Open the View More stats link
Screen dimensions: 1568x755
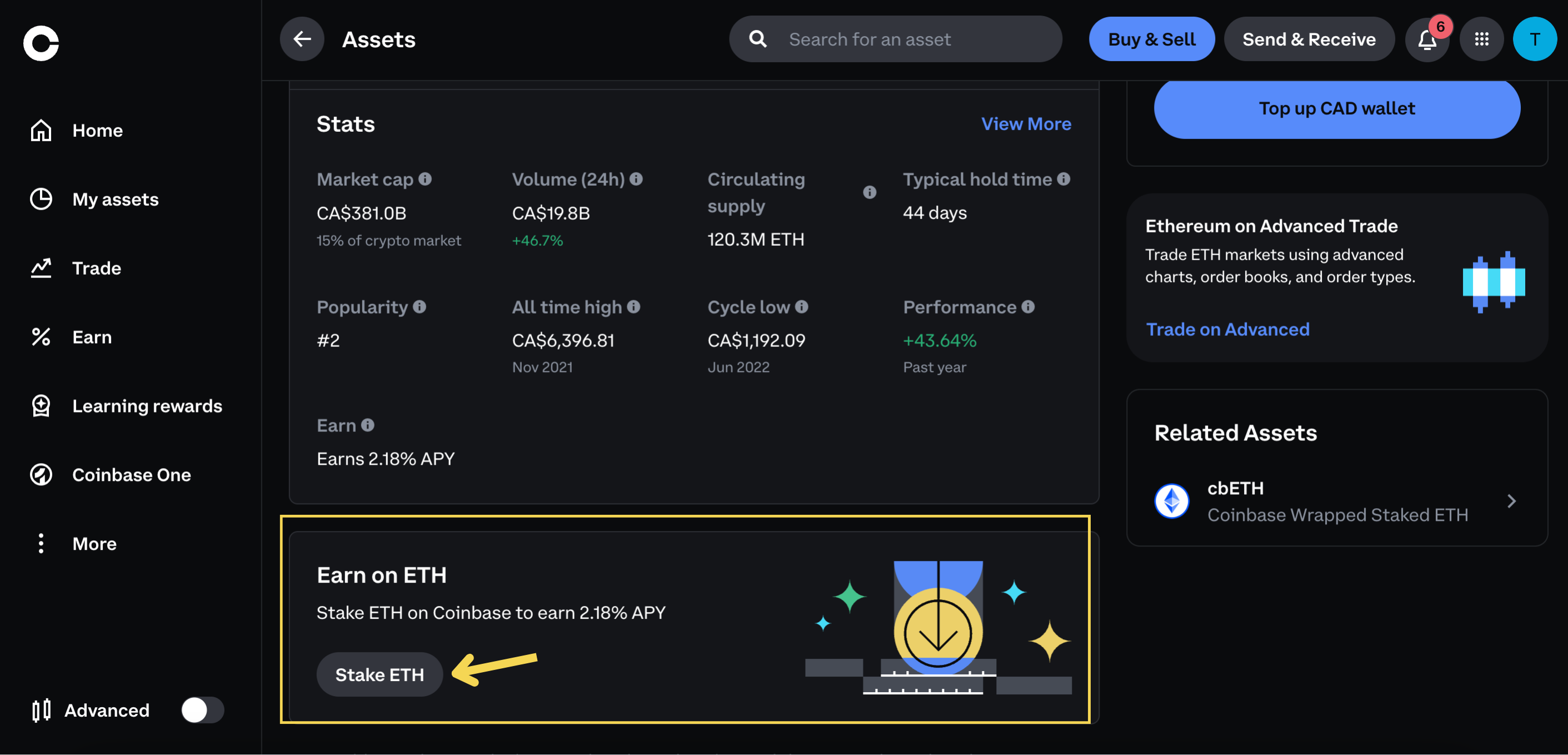(x=1026, y=123)
